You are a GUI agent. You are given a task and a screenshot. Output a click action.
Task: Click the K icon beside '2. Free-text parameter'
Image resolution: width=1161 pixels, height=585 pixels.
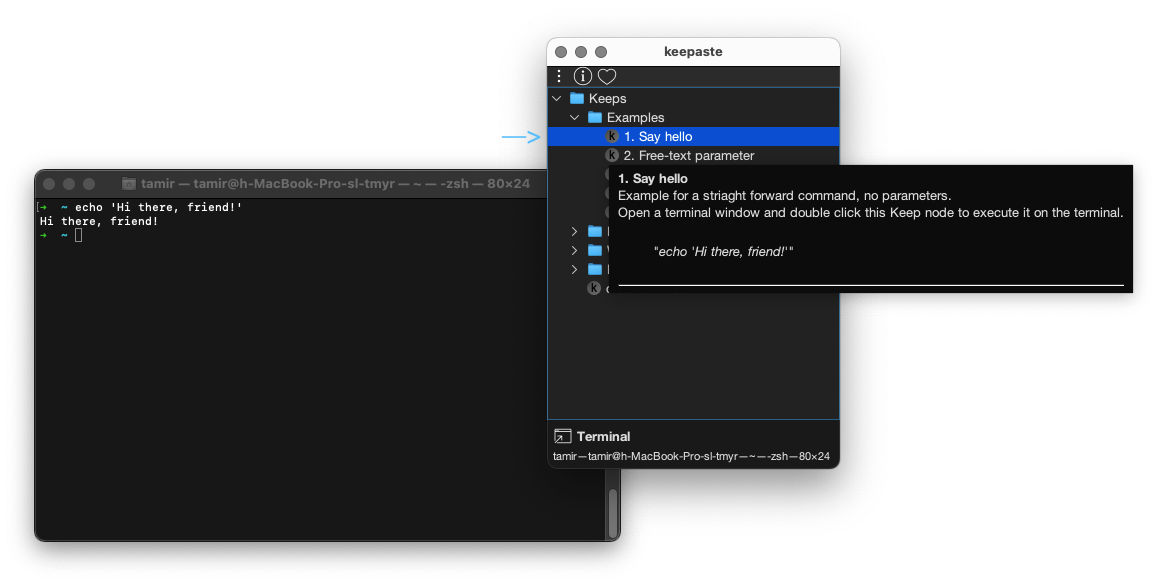[x=612, y=156]
